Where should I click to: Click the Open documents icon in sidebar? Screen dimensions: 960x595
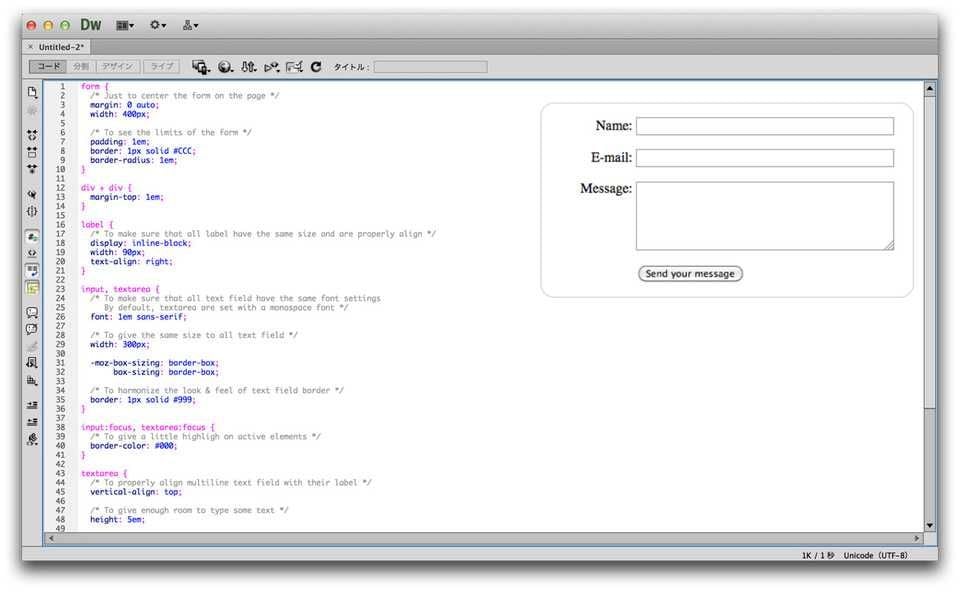[x=32, y=92]
